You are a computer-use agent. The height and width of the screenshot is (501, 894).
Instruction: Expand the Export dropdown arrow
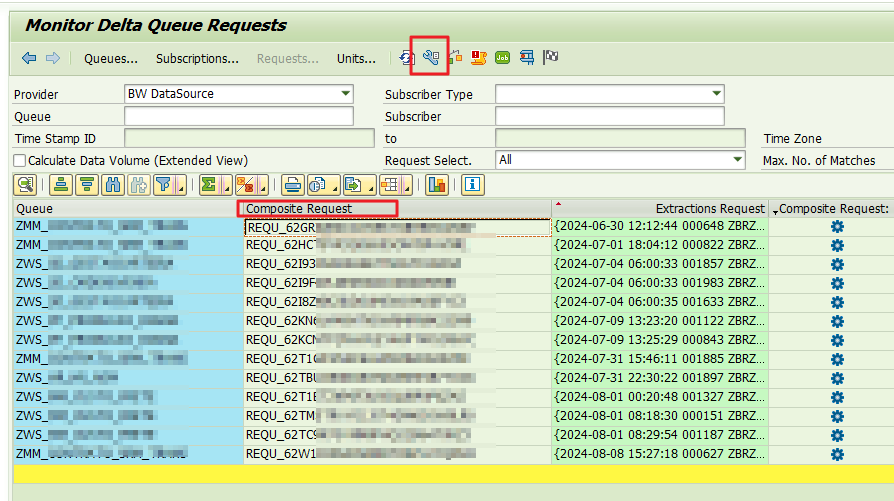click(371, 186)
